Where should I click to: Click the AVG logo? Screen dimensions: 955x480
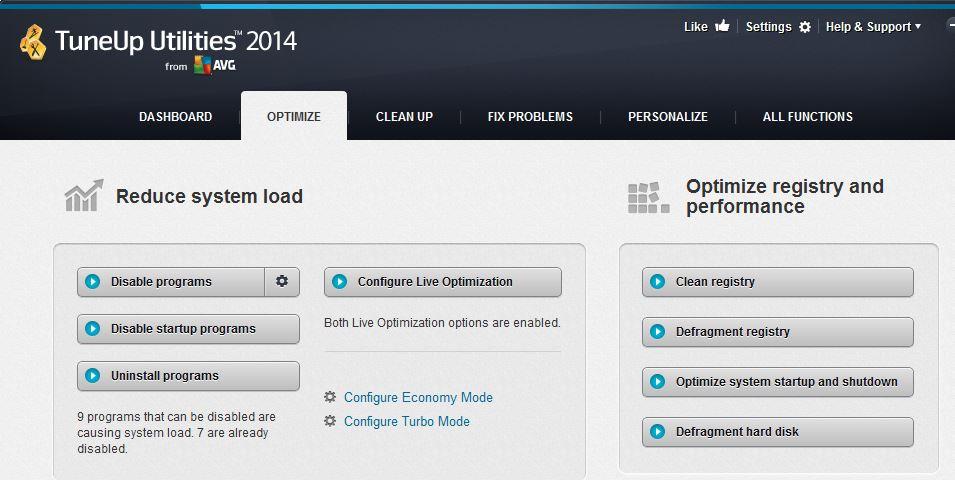click(x=215, y=65)
